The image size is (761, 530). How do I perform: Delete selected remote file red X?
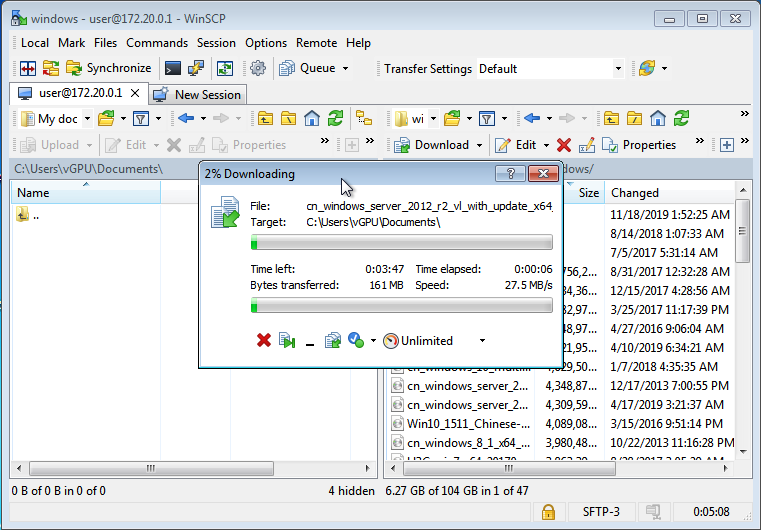564,145
